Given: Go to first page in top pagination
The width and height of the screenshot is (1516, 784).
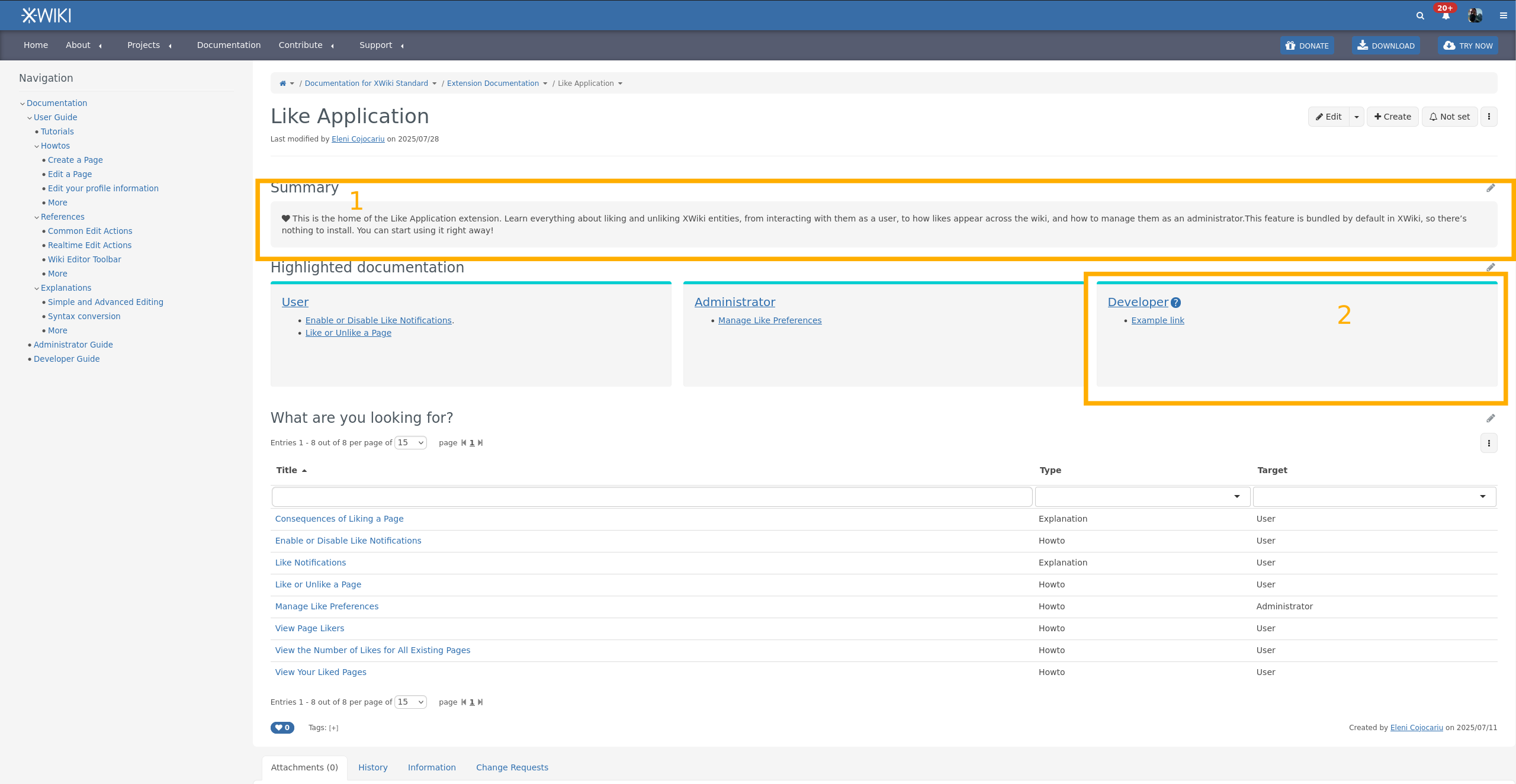Looking at the screenshot, I should pyautogui.click(x=464, y=443).
